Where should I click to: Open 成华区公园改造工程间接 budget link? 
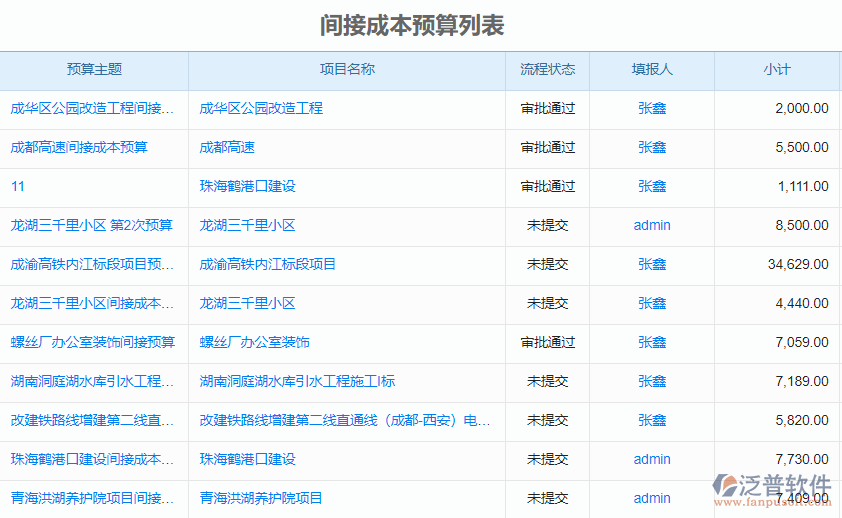pyautogui.click(x=93, y=108)
